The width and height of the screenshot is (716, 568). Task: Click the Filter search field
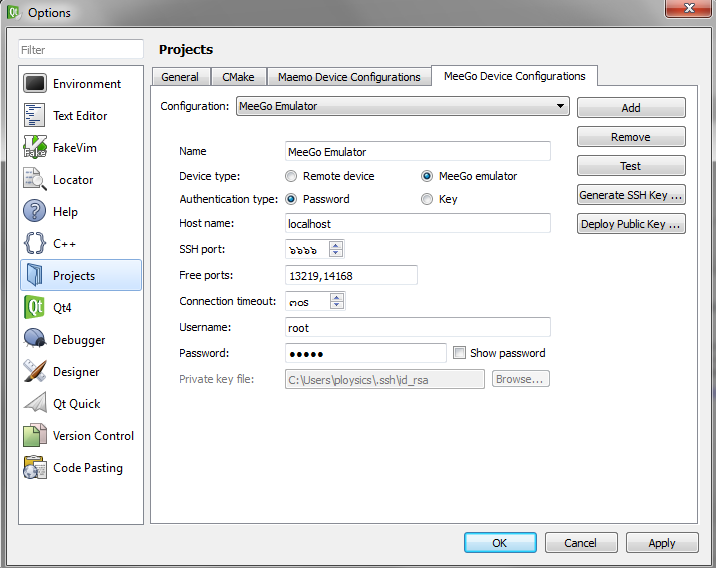81,49
